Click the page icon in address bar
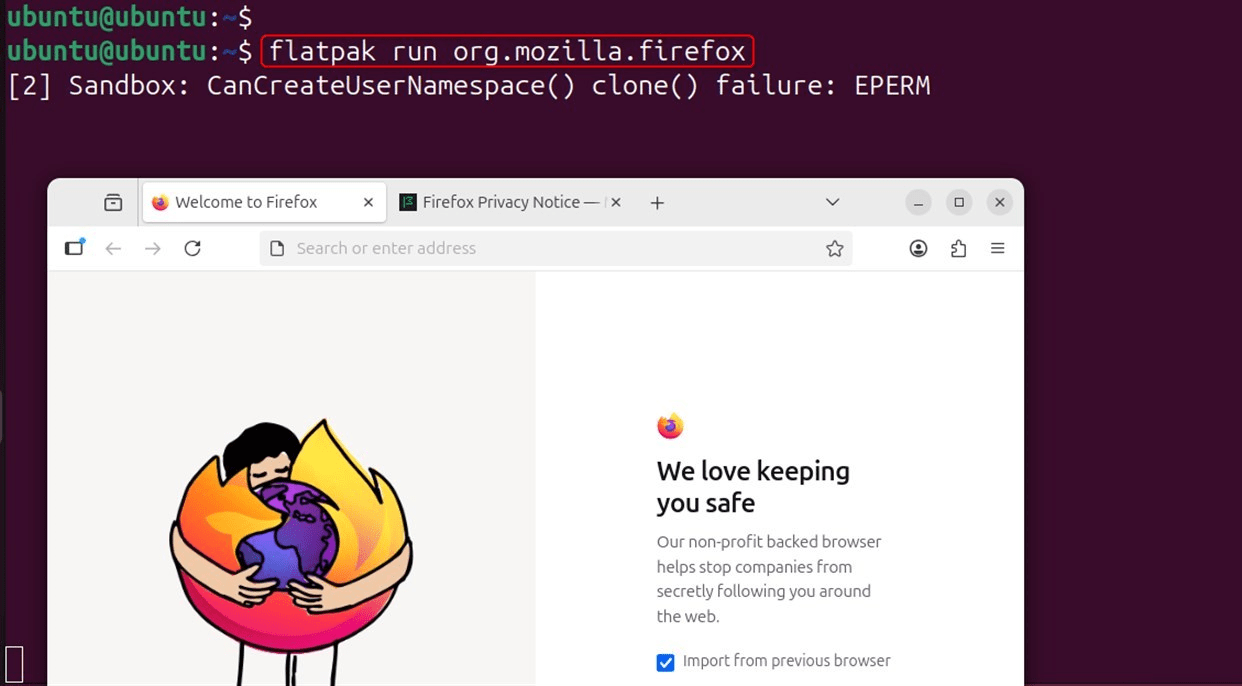1242x686 pixels. (278, 248)
